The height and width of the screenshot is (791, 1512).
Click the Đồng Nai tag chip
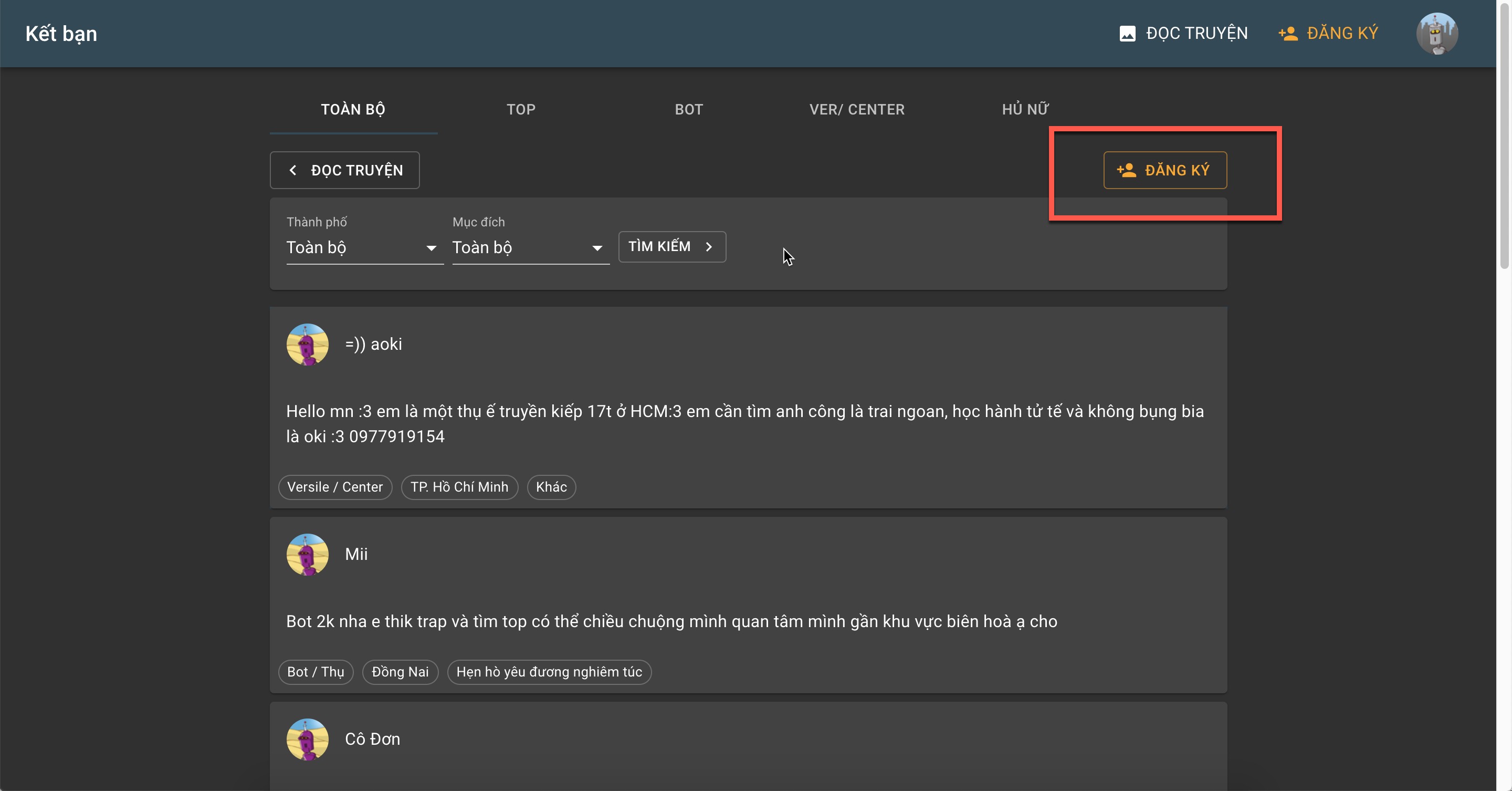400,672
